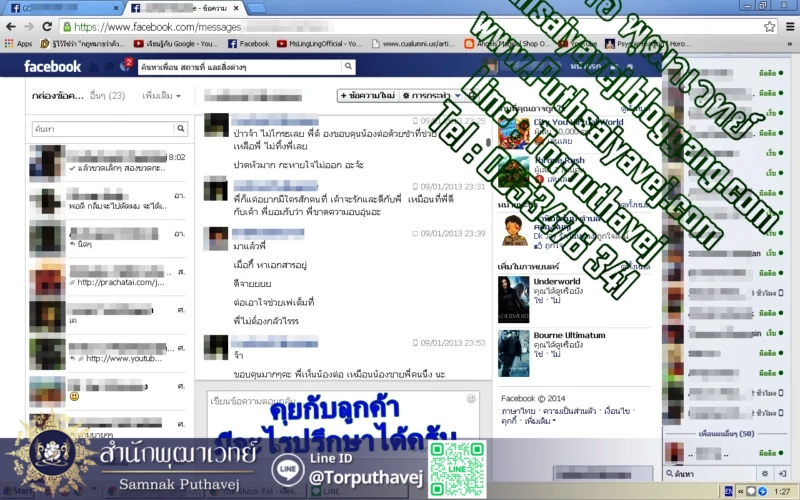Viewport: 800px width, 500px height.
Task: Go back with the Chrome back arrow
Action: (x=11, y=27)
